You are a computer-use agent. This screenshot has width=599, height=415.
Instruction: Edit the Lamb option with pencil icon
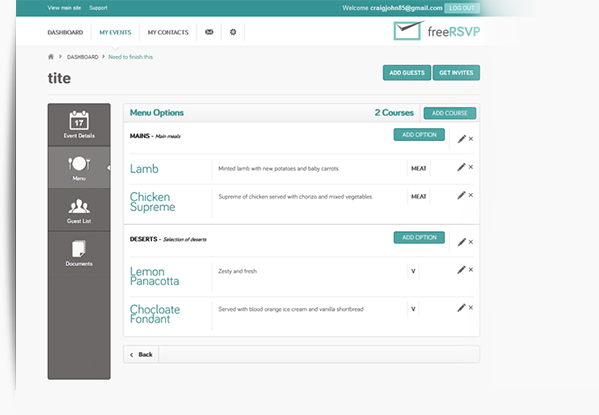tap(461, 167)
